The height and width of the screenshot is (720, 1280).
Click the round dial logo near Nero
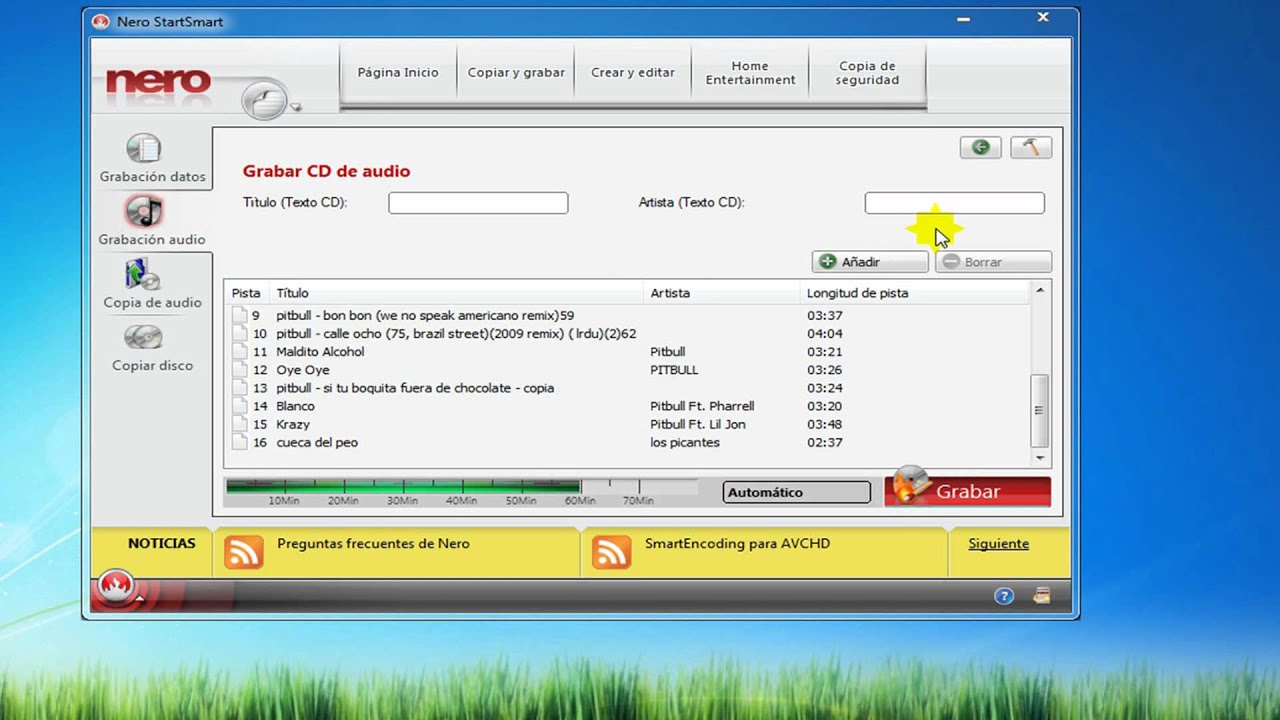265,100
